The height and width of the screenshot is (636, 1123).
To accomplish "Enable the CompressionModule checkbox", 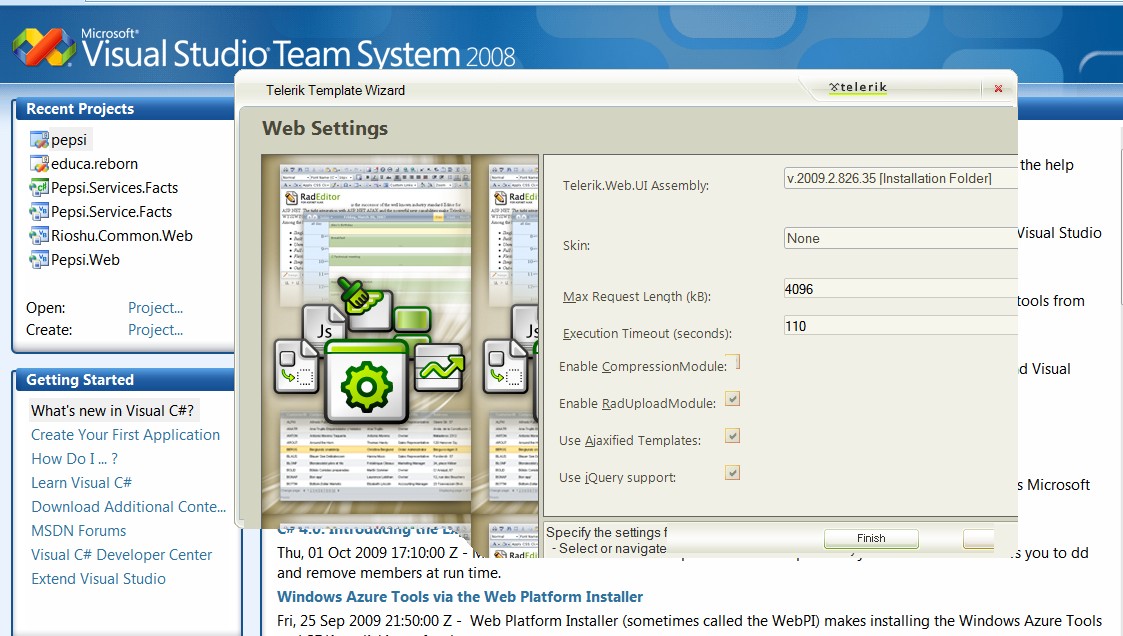I will [x=732, y=362].
